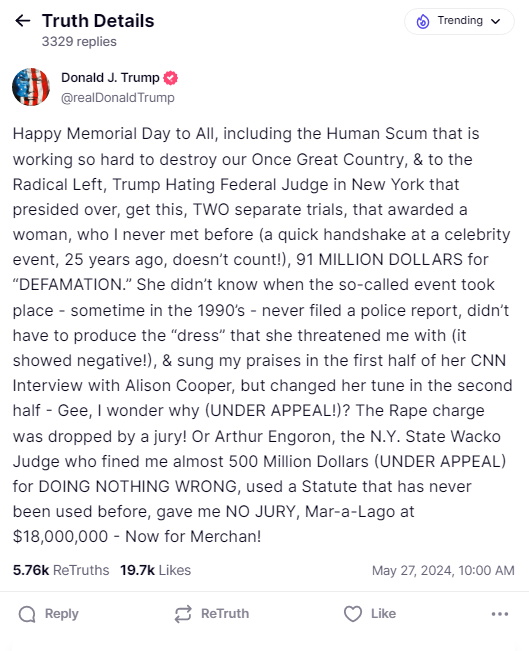Click the Truth Details heading

click(x=98, y=21)
